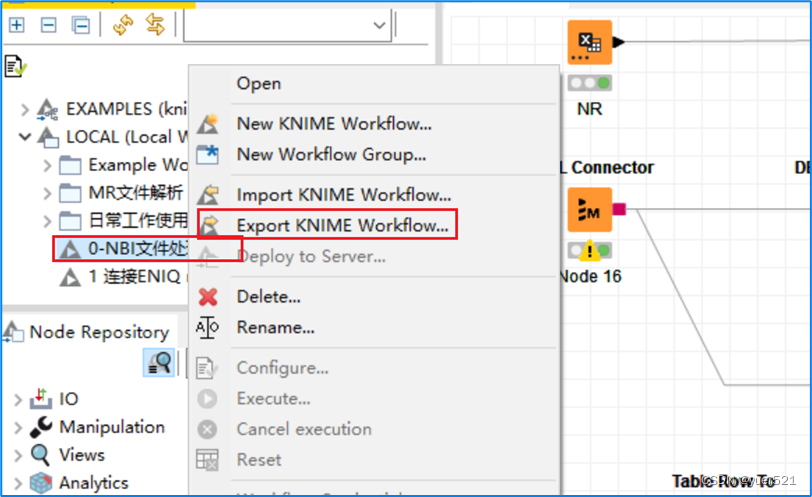812x497 pixels.
Task: Click the Node 16 warning status indicator
Action: [x=590, y=251]
